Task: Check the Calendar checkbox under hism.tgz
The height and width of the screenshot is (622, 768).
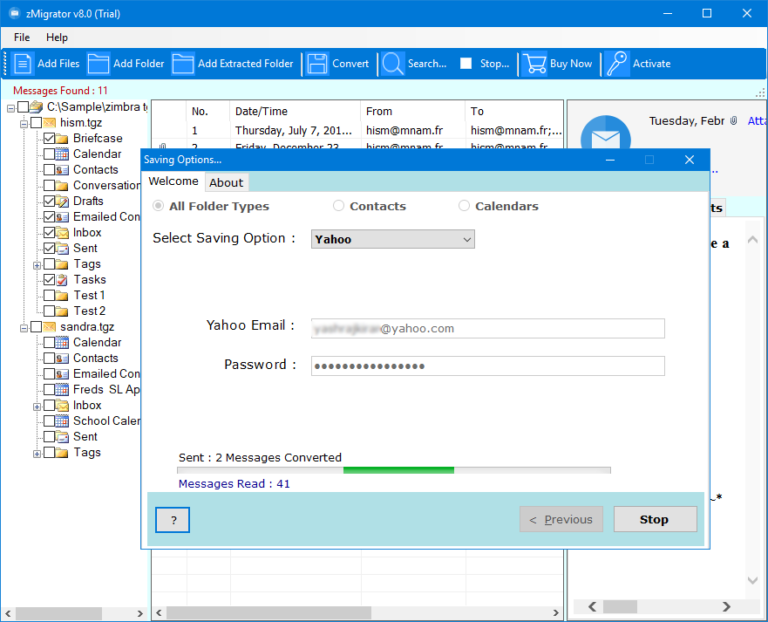Action: [x=49, y=154]
